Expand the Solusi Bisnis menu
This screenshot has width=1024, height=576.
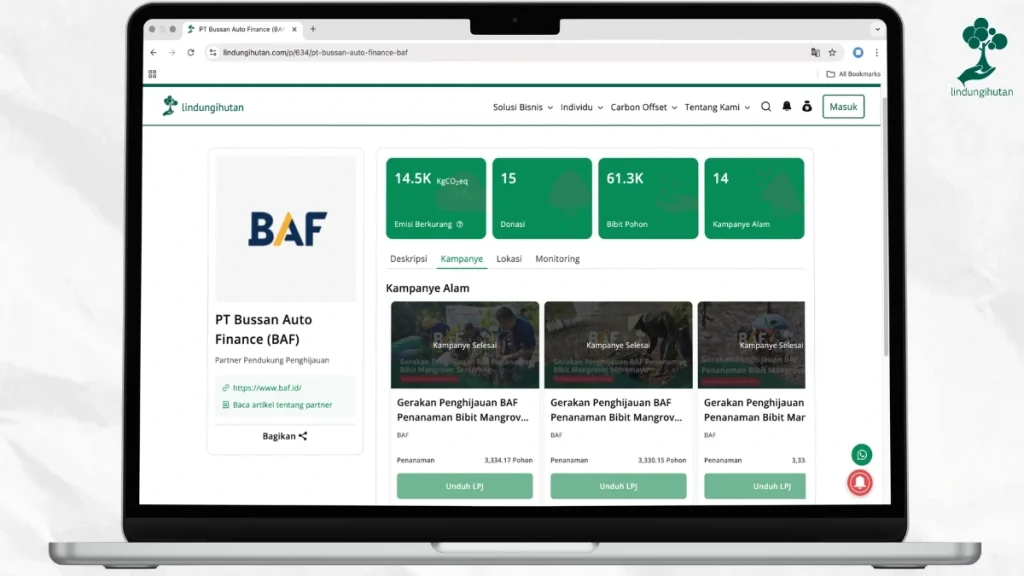point(523,107)
